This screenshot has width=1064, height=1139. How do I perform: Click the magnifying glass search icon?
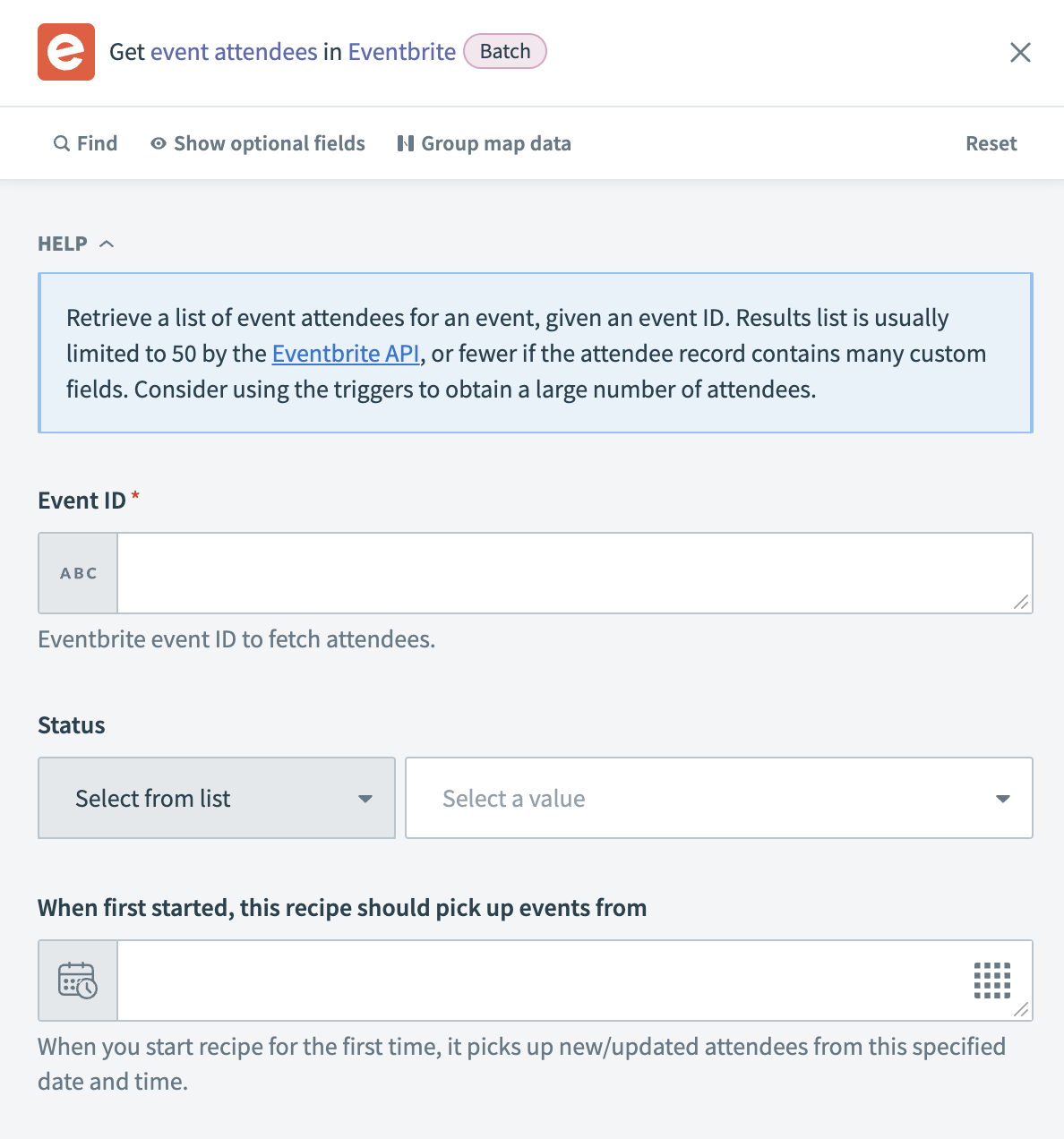[x=61, y=143]
